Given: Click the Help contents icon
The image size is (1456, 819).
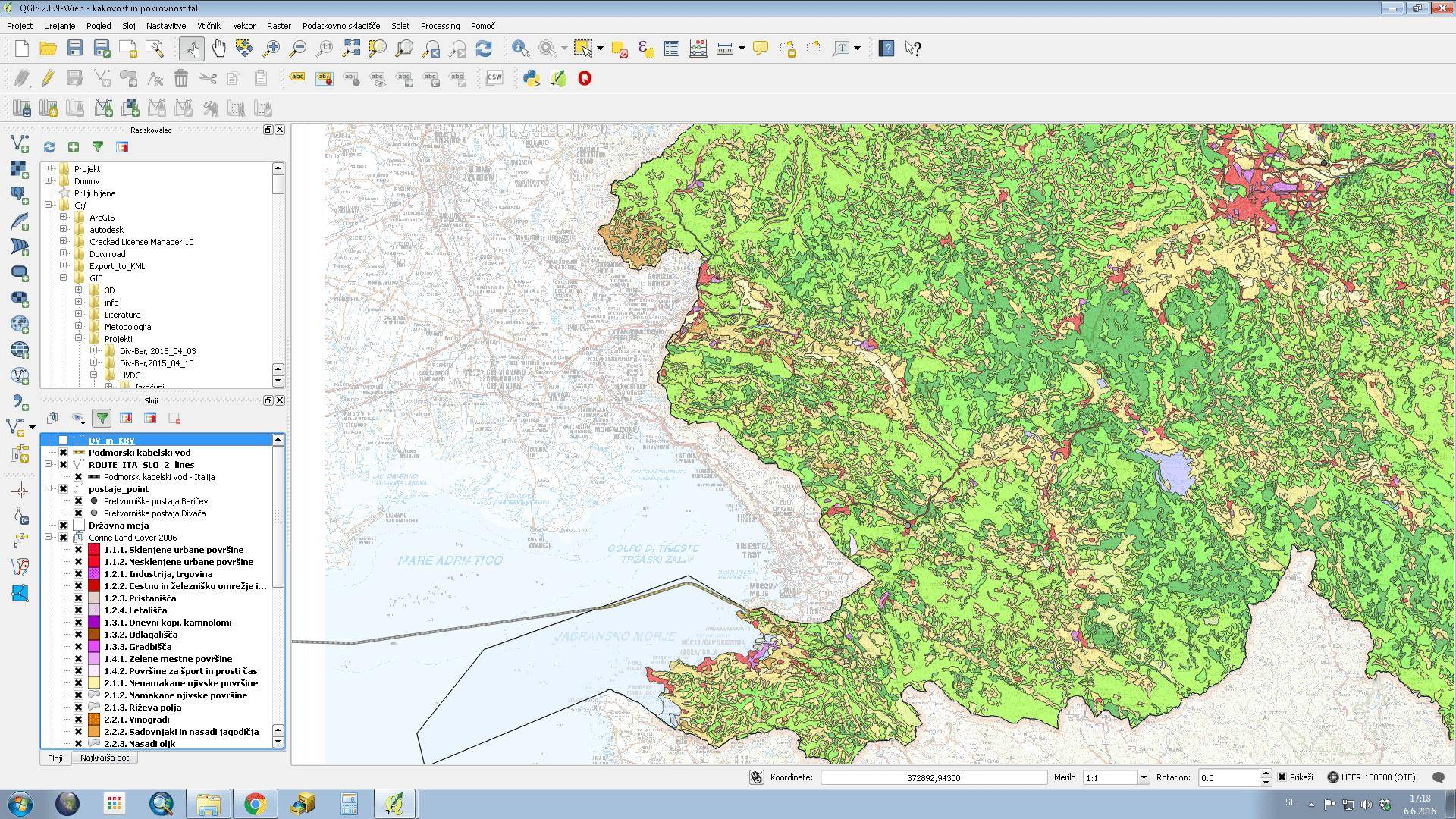Looking at the screenshot, I should click(x=886, y=49).
